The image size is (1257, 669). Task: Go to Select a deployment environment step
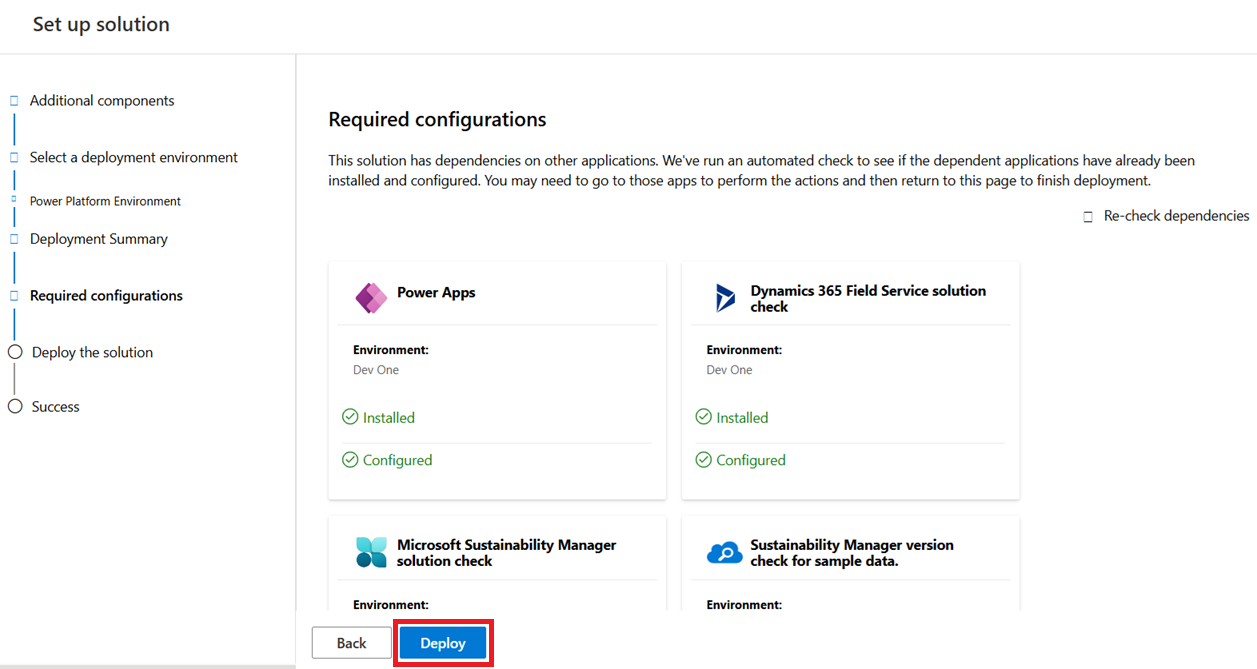(134, 158)
